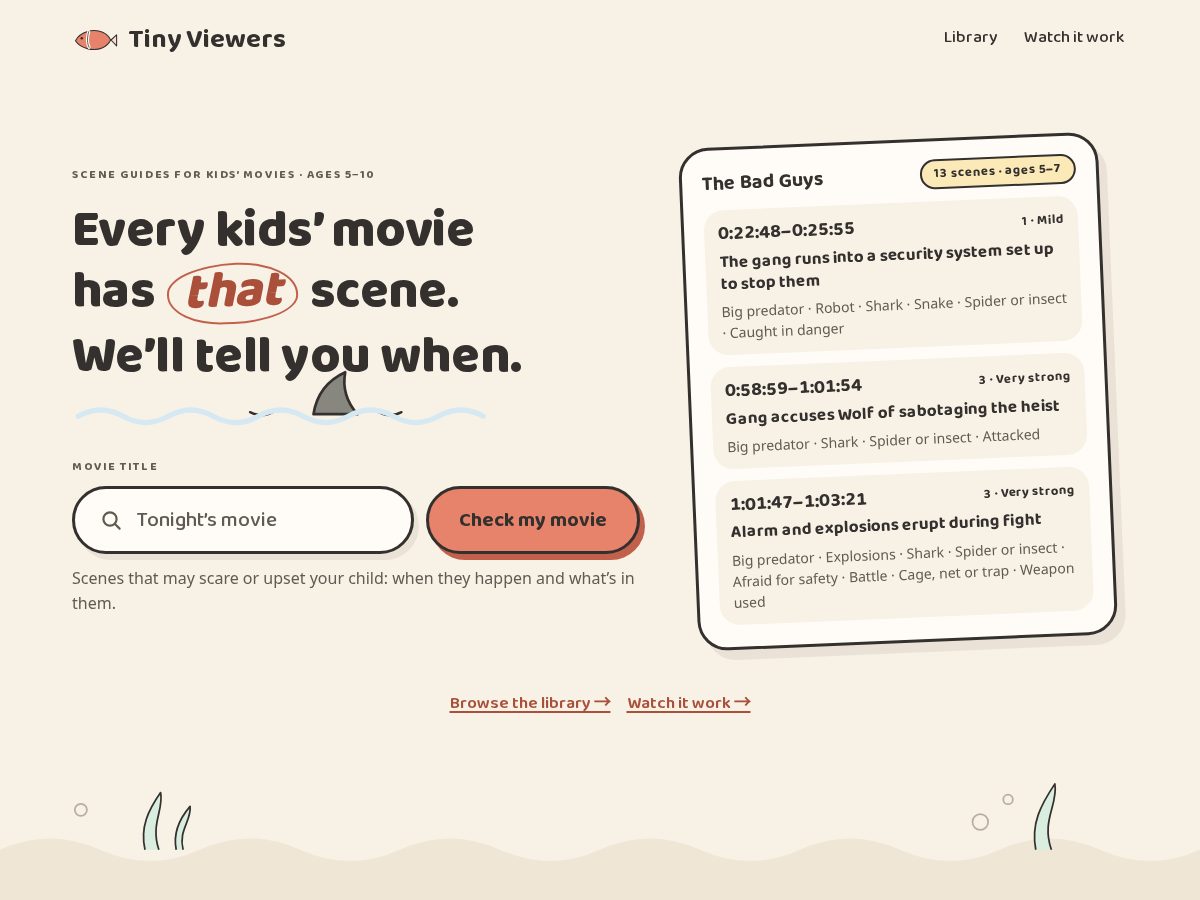
Task: Click the '1 · Mild' intensity label
Action: [x=1042, y=220]
